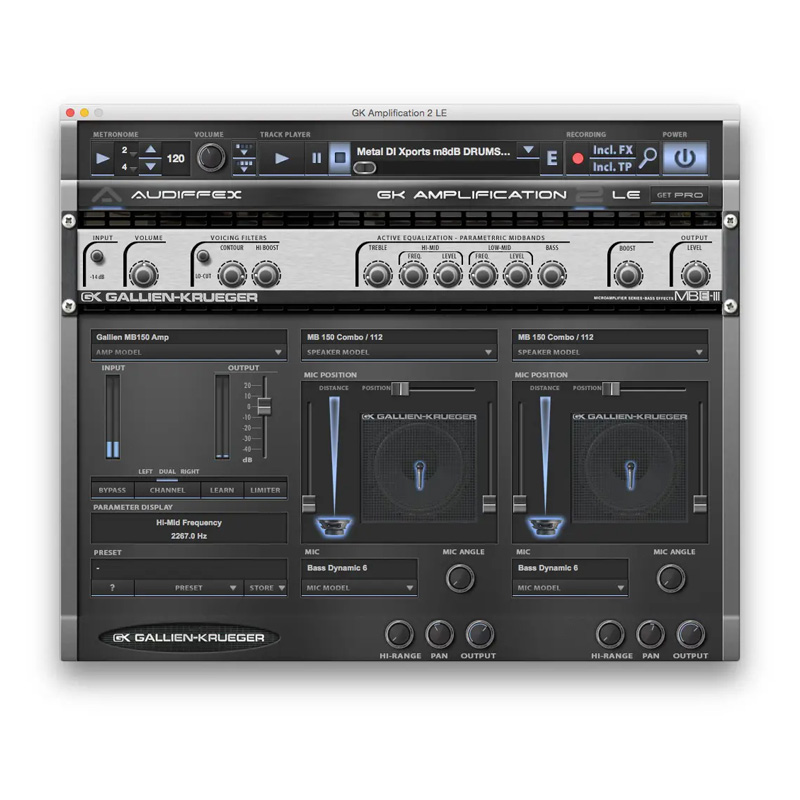Toggle Incl. FX recording option
The height and width of the screenshot is (800, 800).
click(612, 150)
